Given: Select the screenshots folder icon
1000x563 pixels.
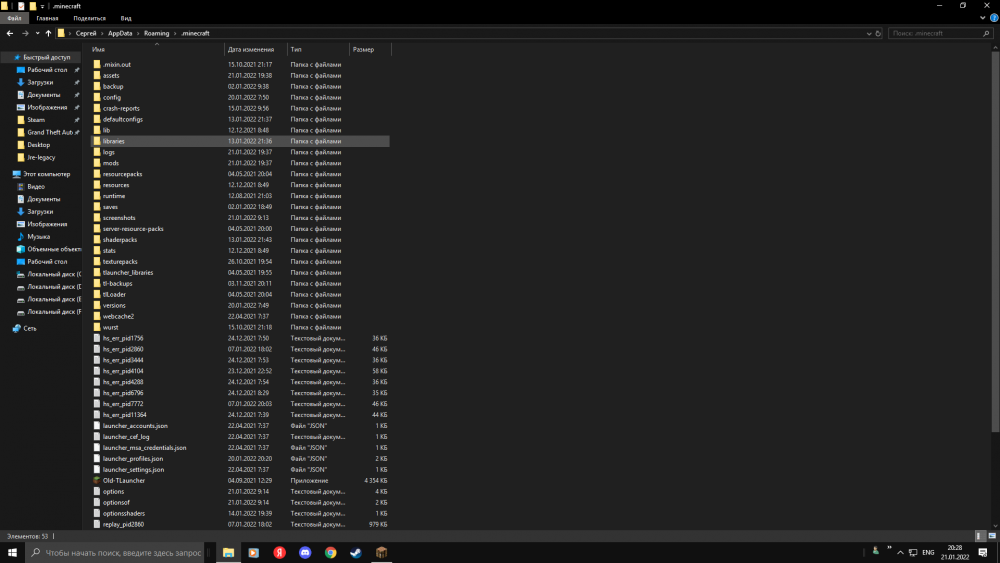Looking at the screenshot, I should [97, 218].
